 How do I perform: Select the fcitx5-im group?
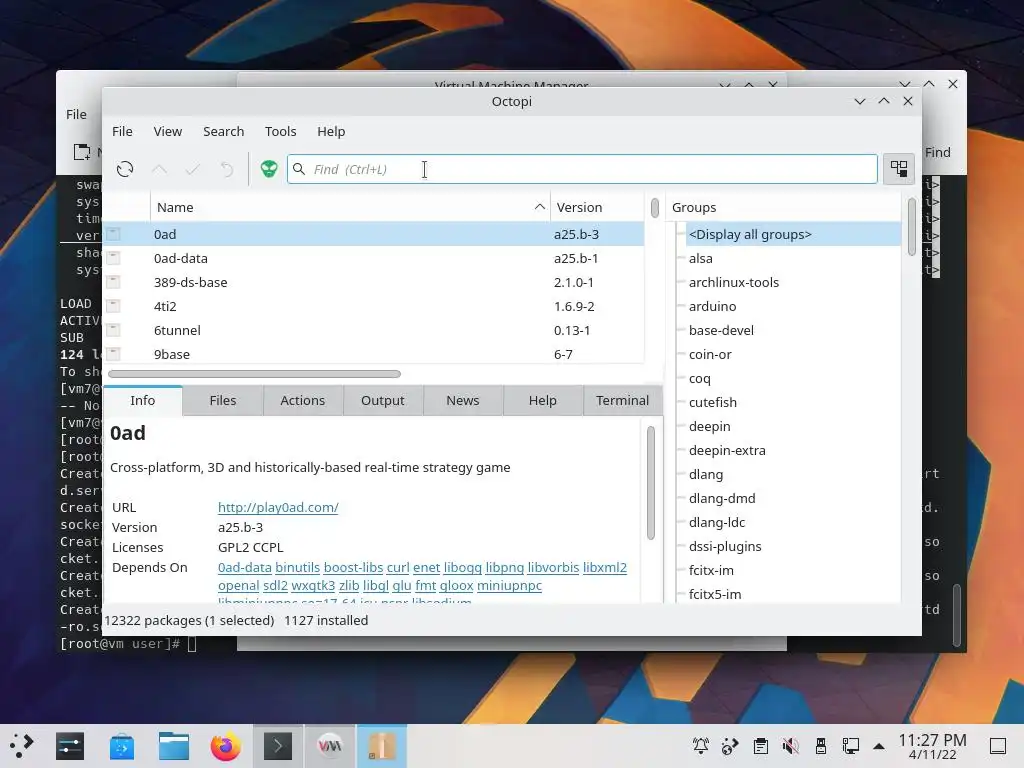click(715, 594)
